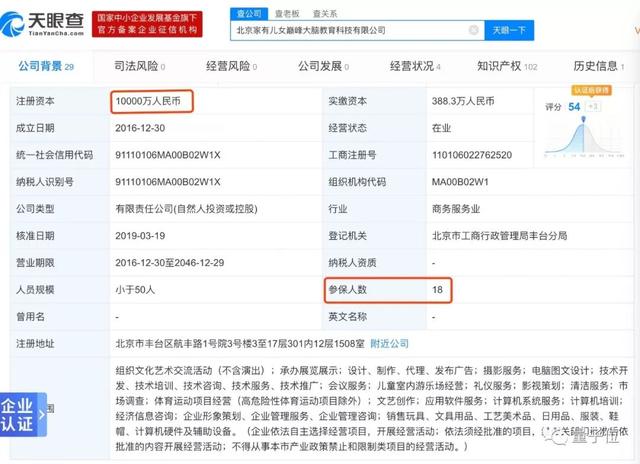Select the 查老板 search tab

(287, 14)
